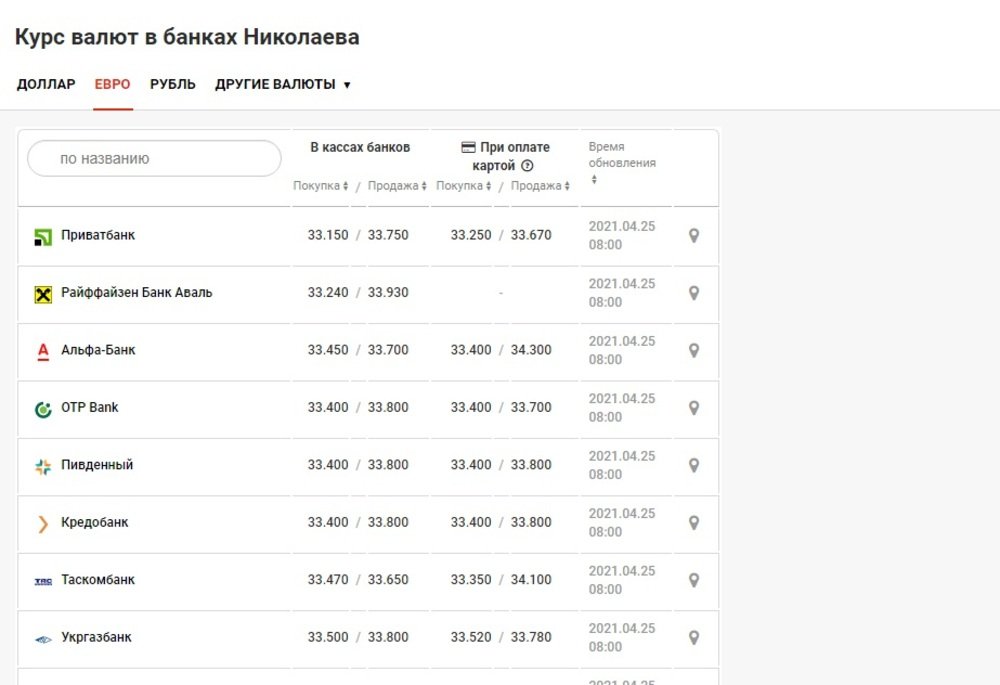Open Таскомбанк location pin
Screen dimensions: 1000x685
pyautogui.click(x=694, y=580)
